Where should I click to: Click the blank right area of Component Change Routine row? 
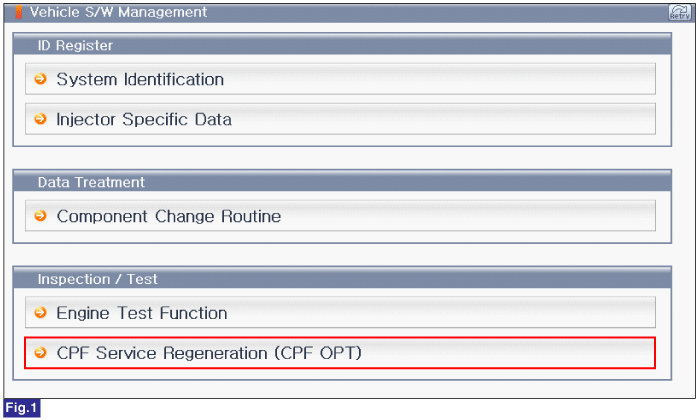[469, 216]
